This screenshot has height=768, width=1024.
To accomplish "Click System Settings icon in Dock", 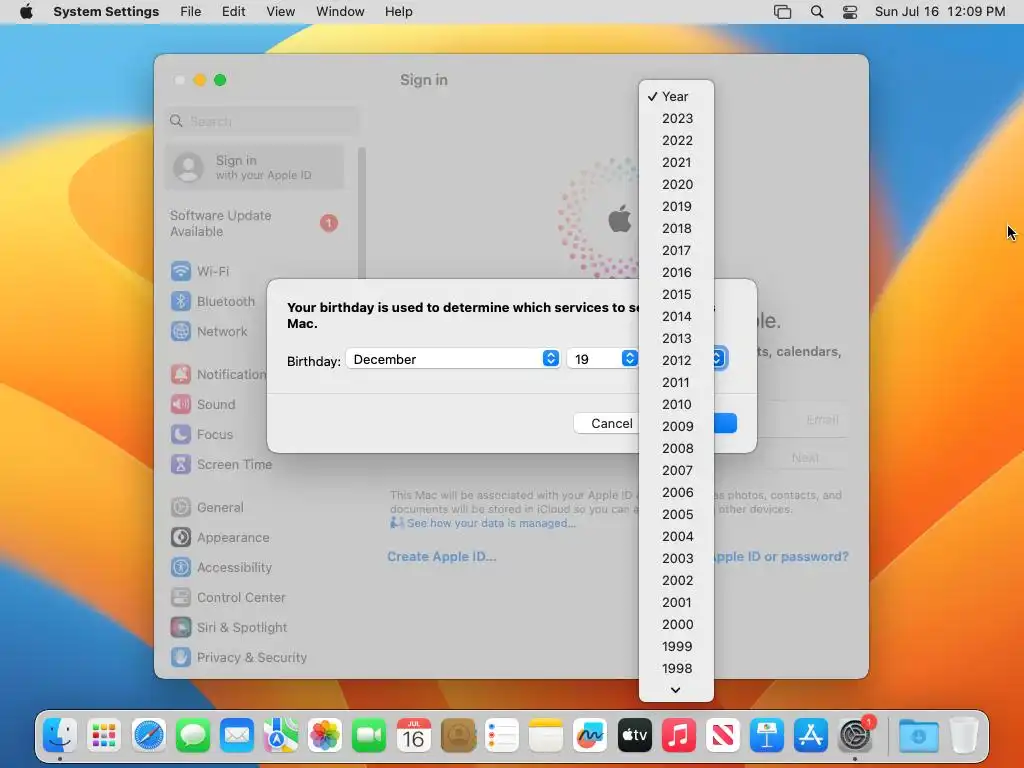I will point(855,735).
